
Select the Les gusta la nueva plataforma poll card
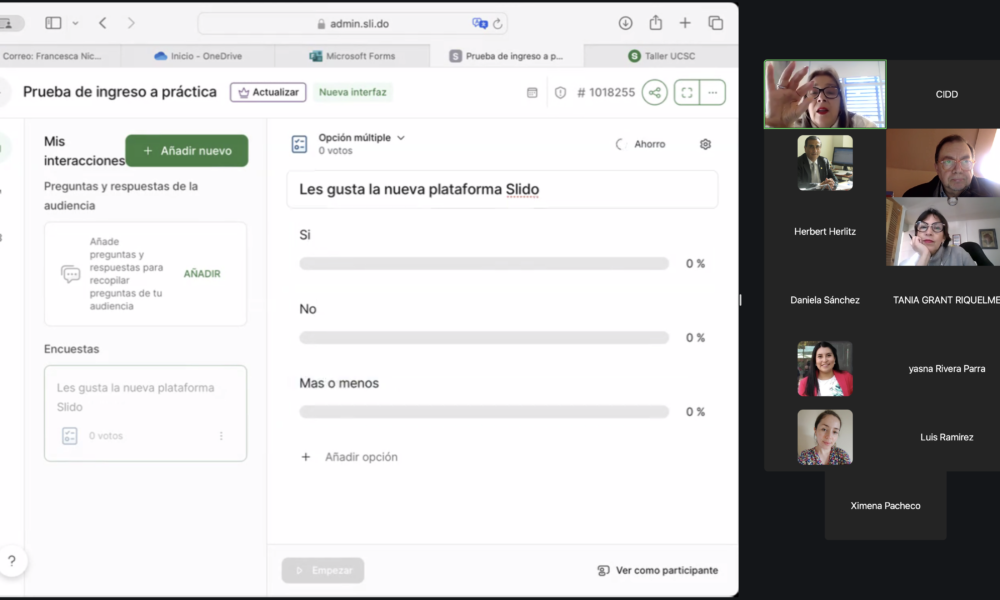click(145, 413)
